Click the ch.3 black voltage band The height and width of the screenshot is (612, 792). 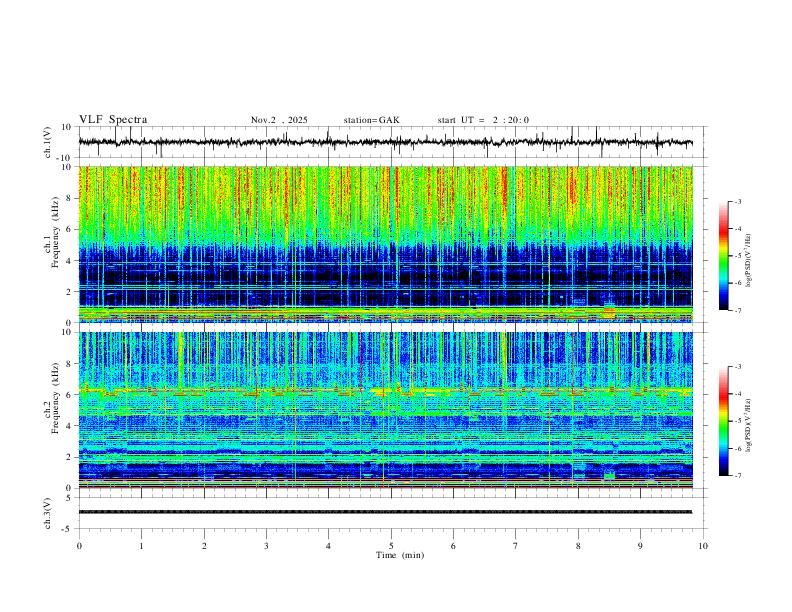pos(385,512)
